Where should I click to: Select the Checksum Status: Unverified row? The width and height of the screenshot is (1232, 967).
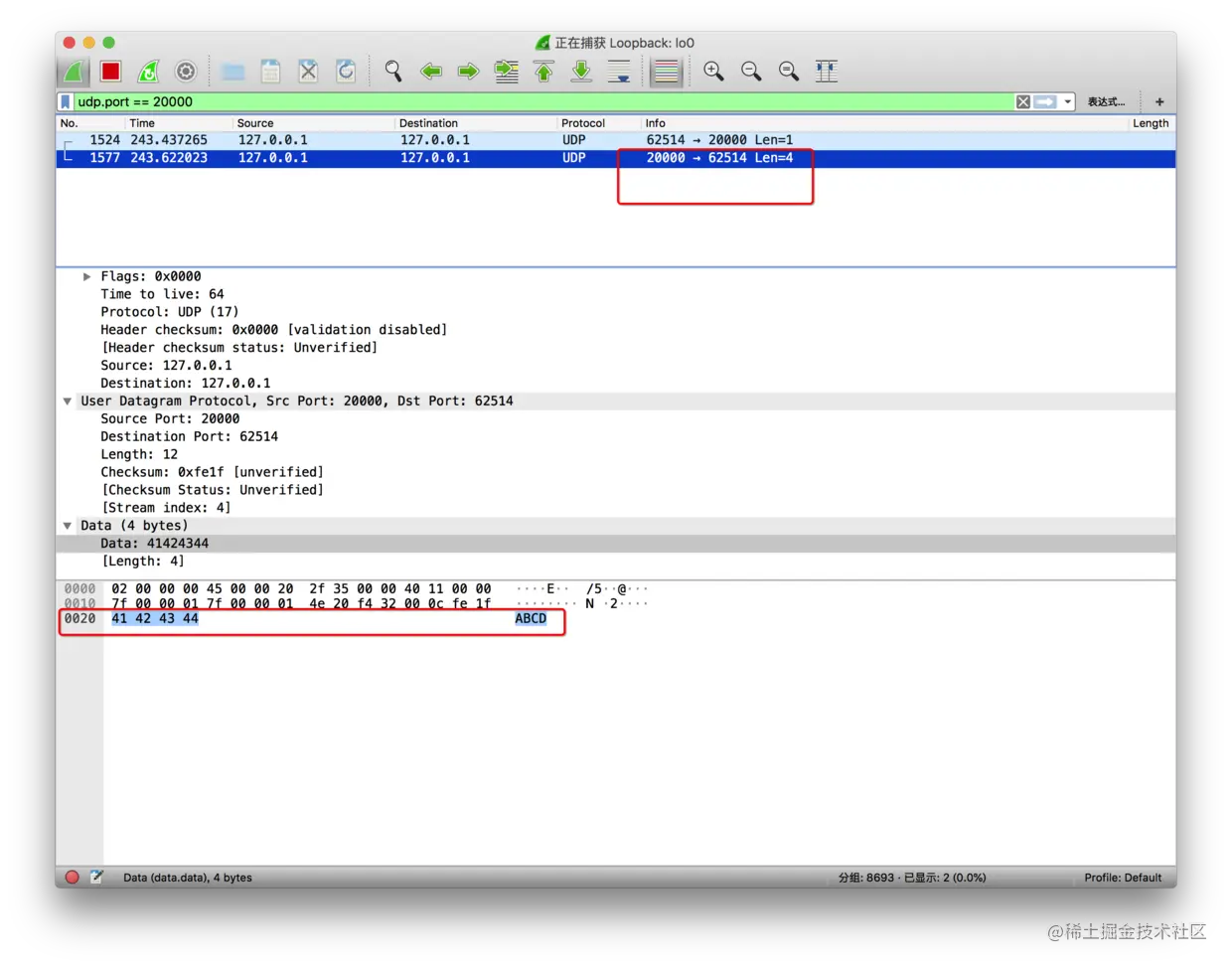click(616, 490)
